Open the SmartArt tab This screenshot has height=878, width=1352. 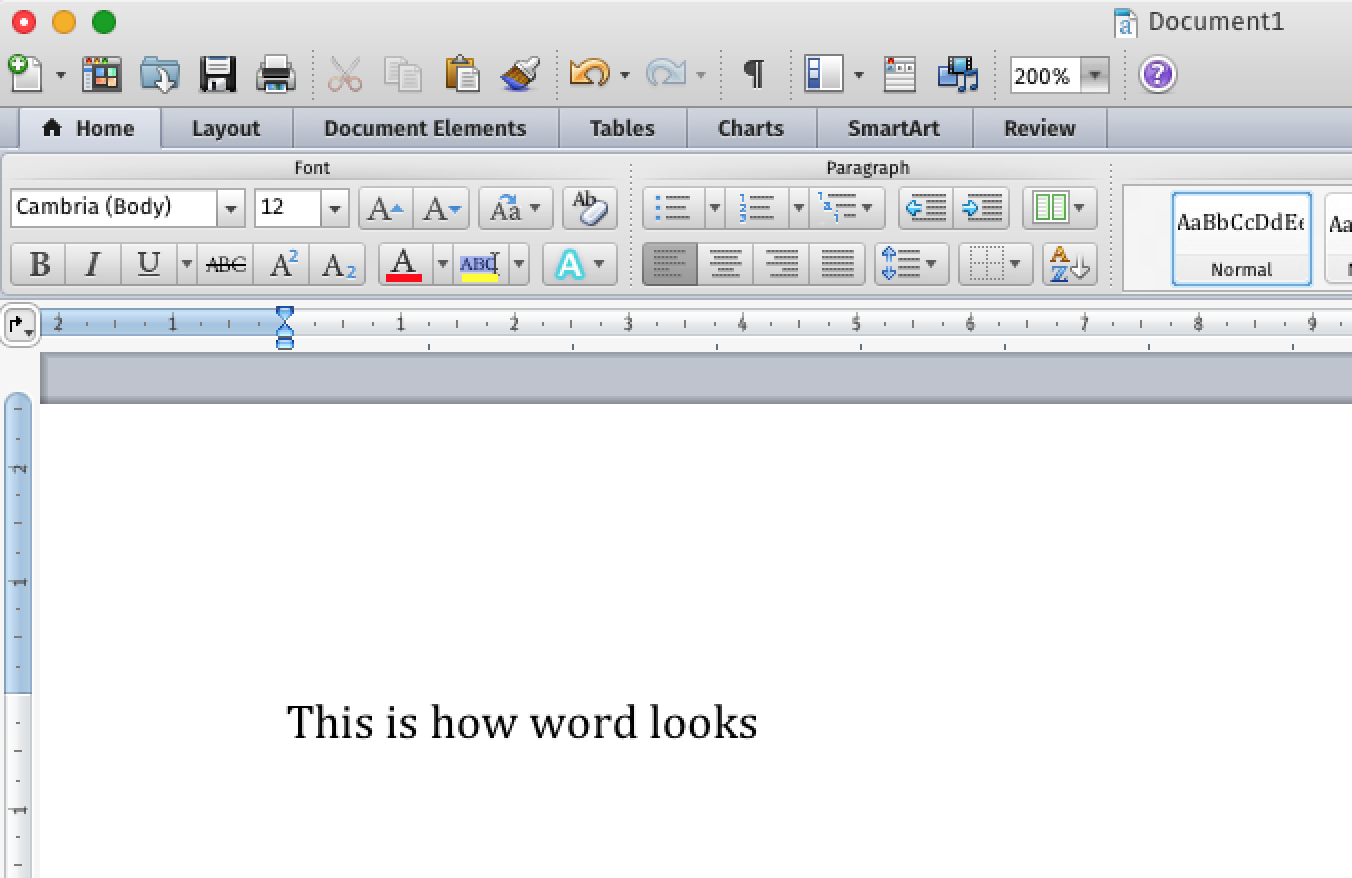(894, 128)
